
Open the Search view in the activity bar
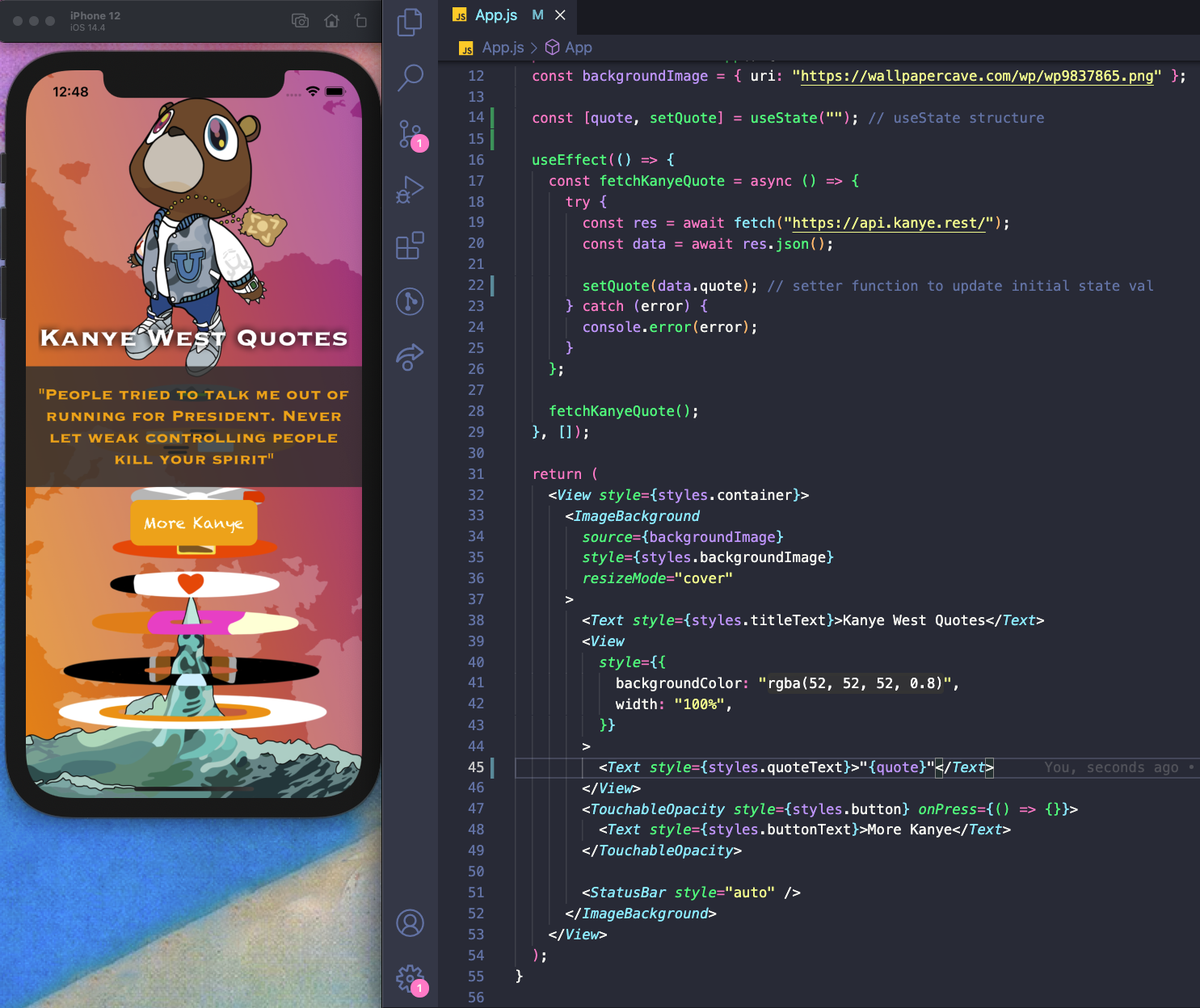tap(410, 78)
